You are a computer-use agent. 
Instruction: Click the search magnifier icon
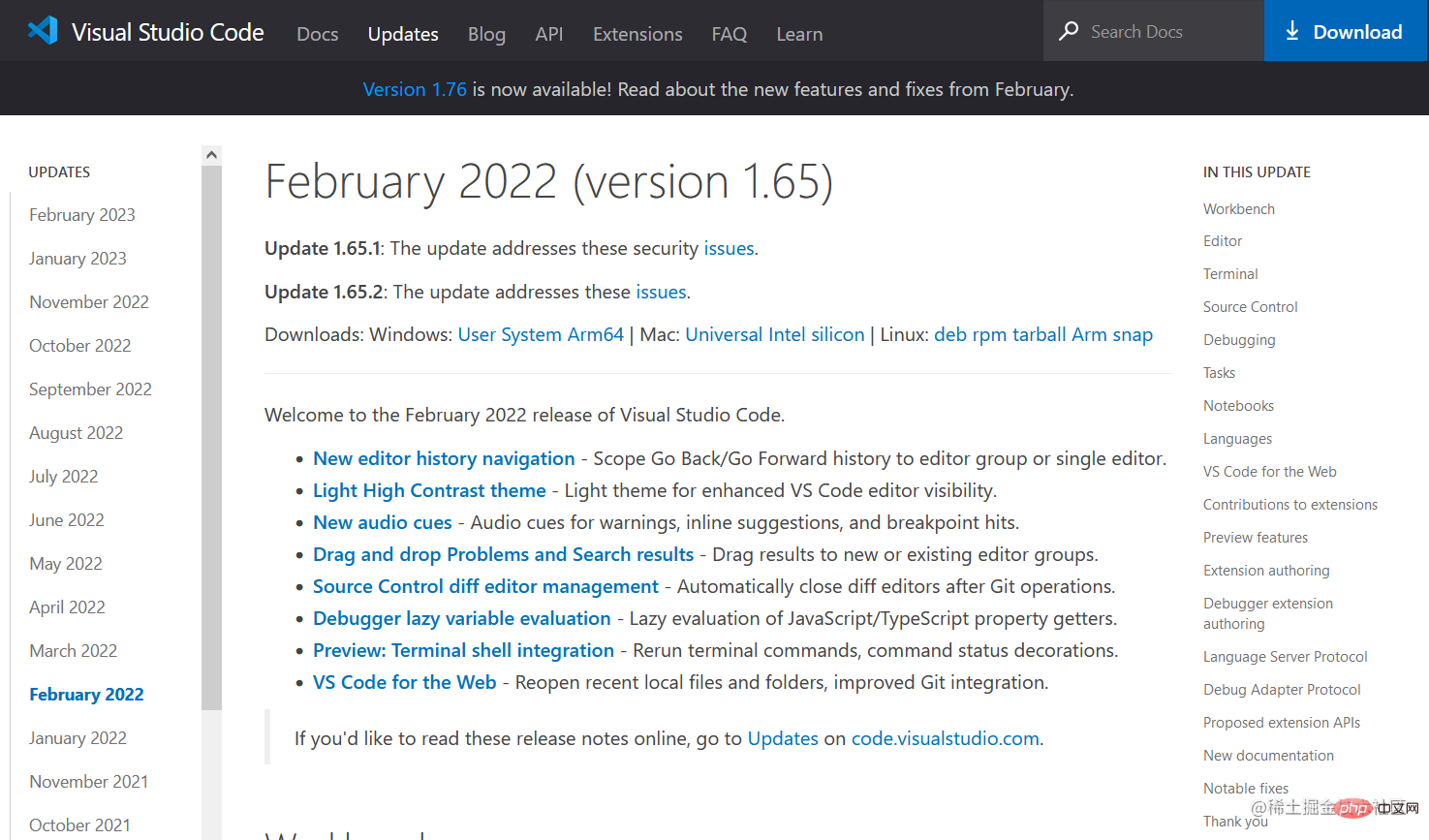(x=1069, y=31)
